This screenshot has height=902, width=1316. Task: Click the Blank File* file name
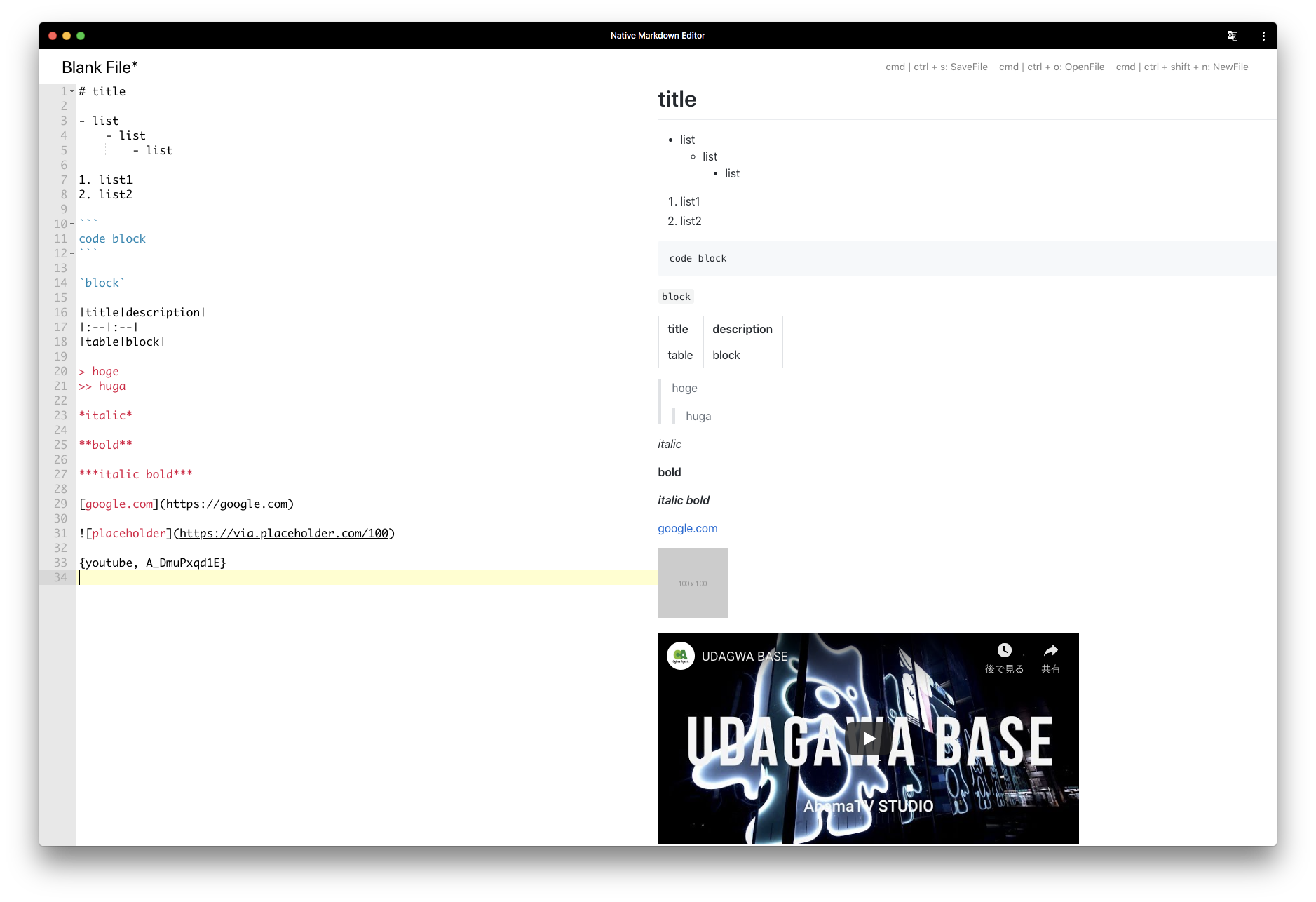(x=100, y=67)
